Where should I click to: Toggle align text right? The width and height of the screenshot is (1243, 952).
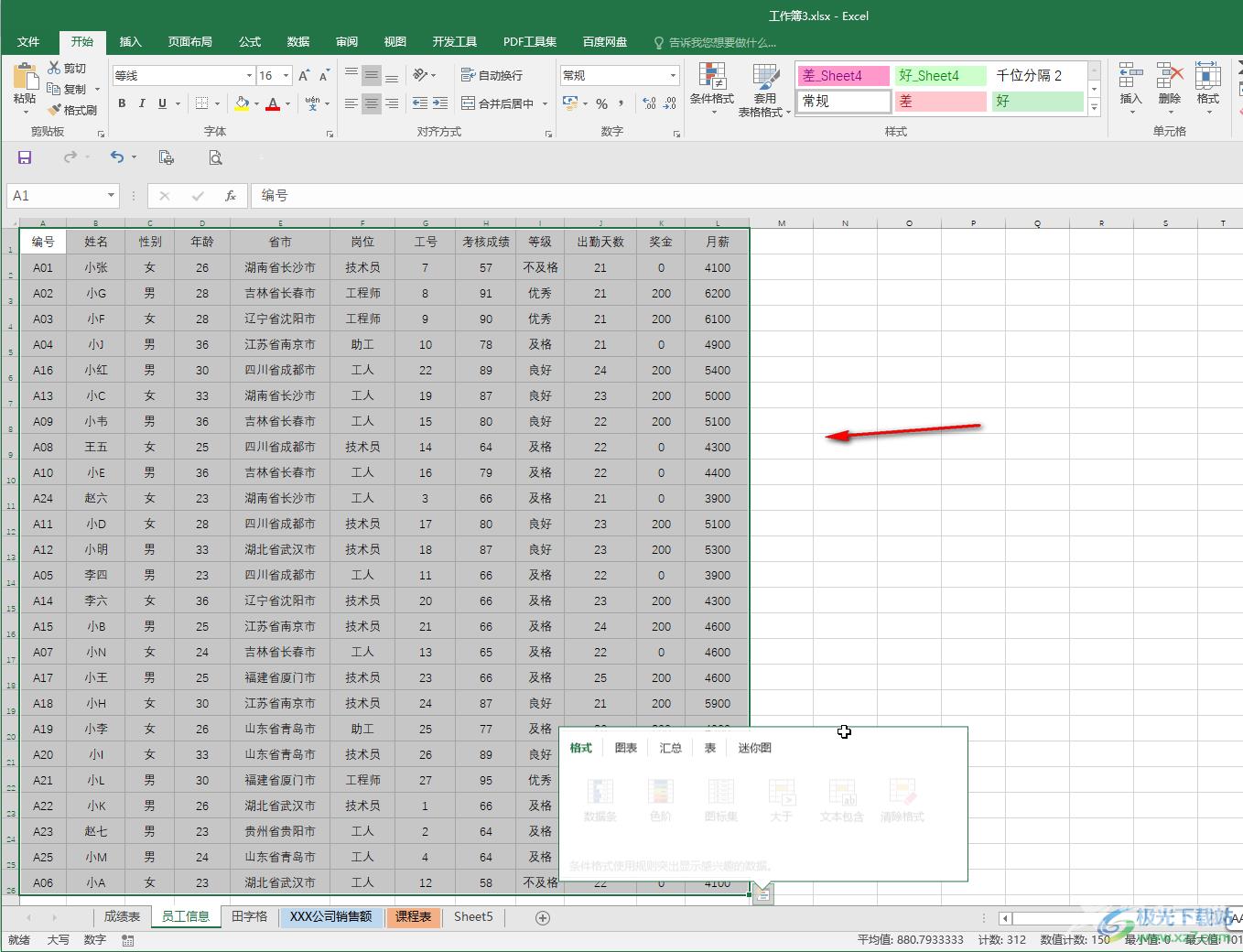[x=392, y=103]
